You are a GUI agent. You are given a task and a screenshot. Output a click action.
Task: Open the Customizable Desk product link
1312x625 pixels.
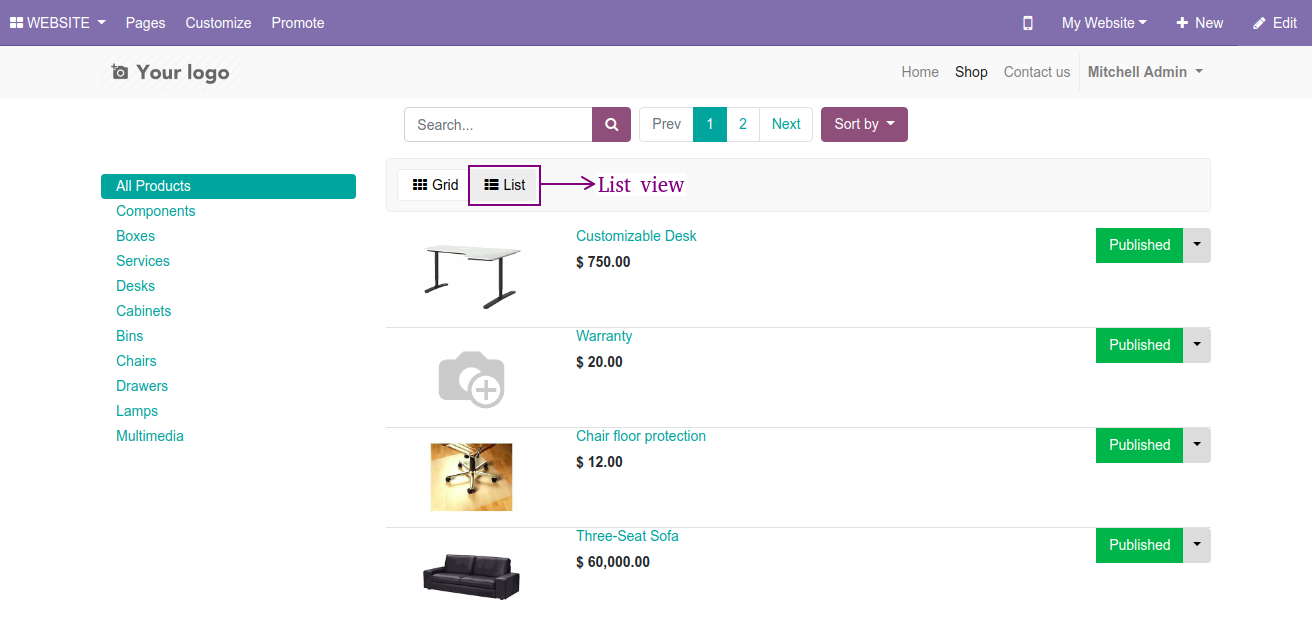(x=636, y=236)
